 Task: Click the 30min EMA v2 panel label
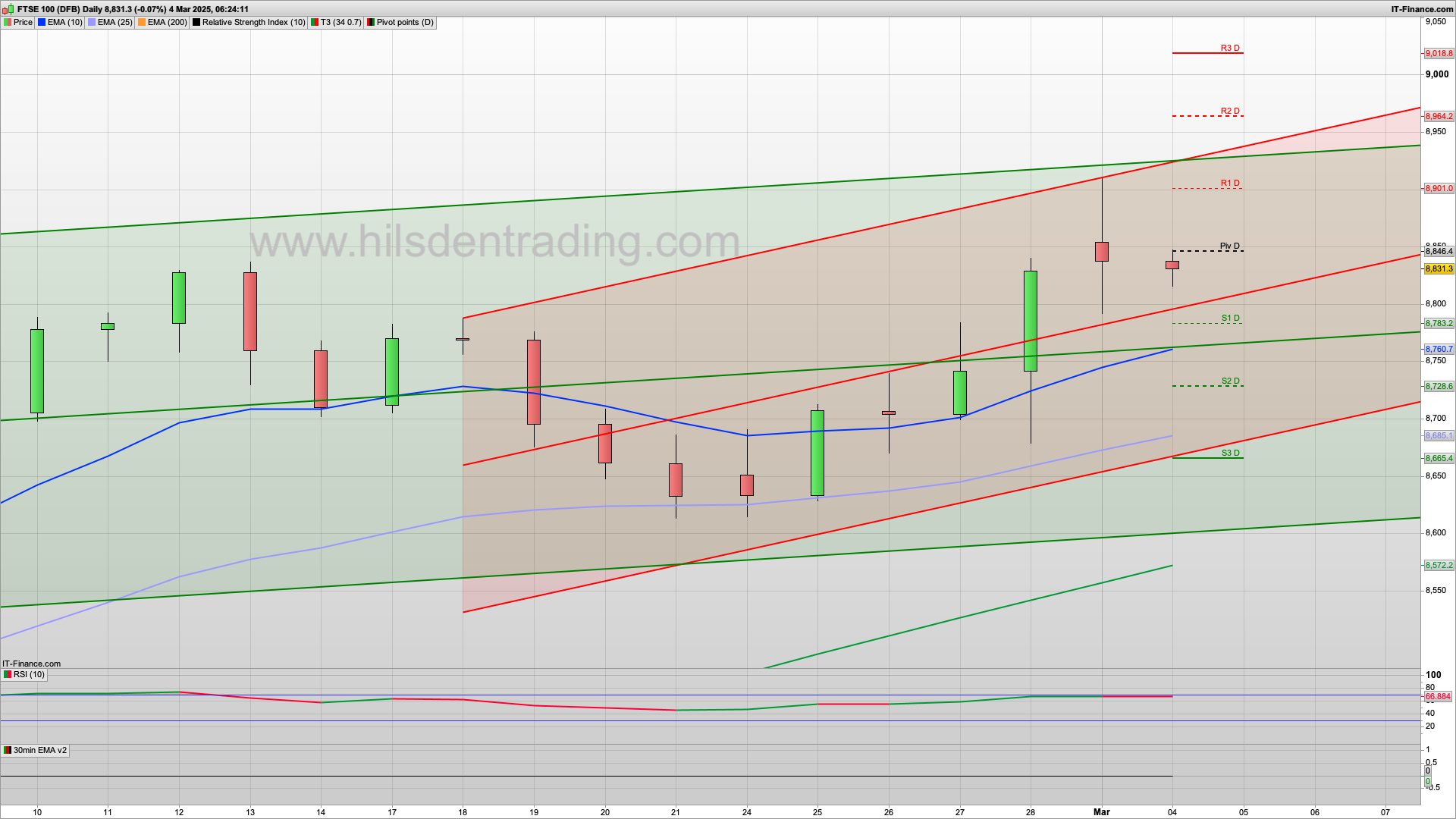click(x=39, y=750)
